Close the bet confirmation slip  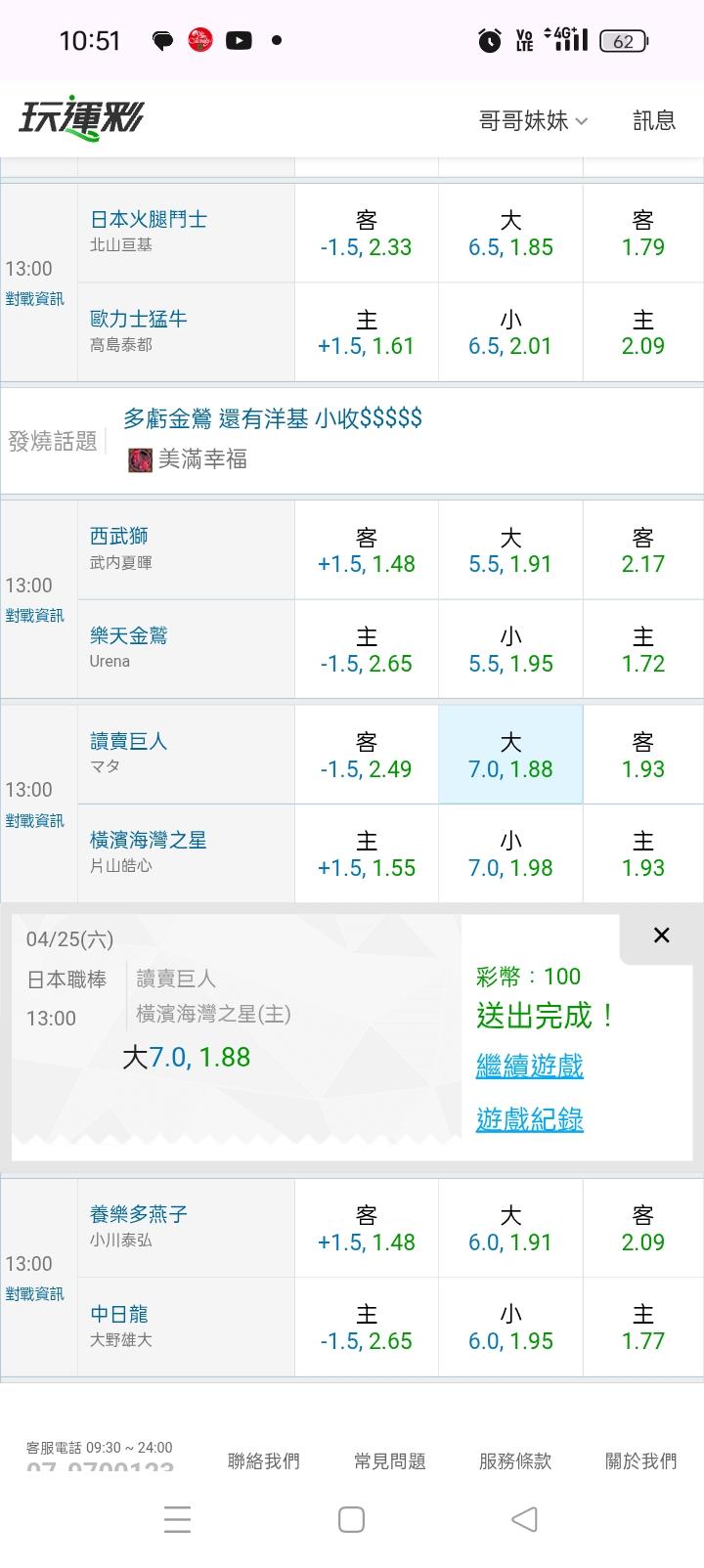tap(661, 936)
